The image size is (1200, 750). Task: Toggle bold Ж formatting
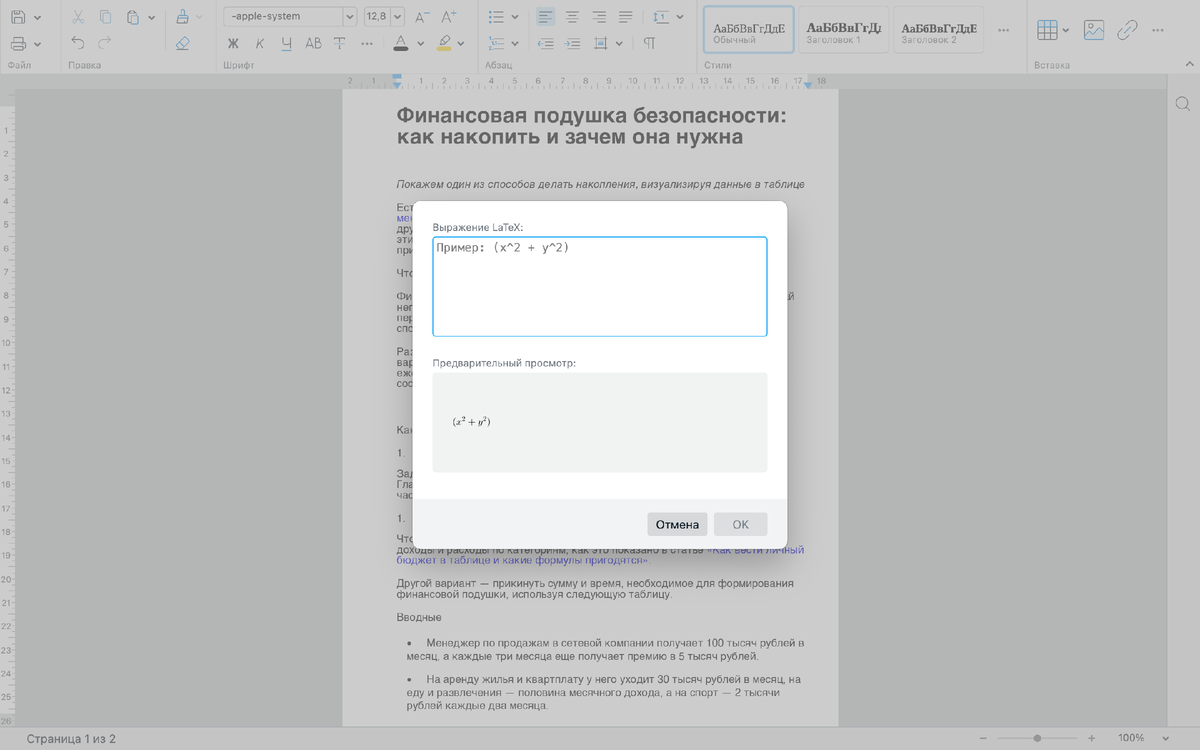pyautogui.click(x=233, y=44)
